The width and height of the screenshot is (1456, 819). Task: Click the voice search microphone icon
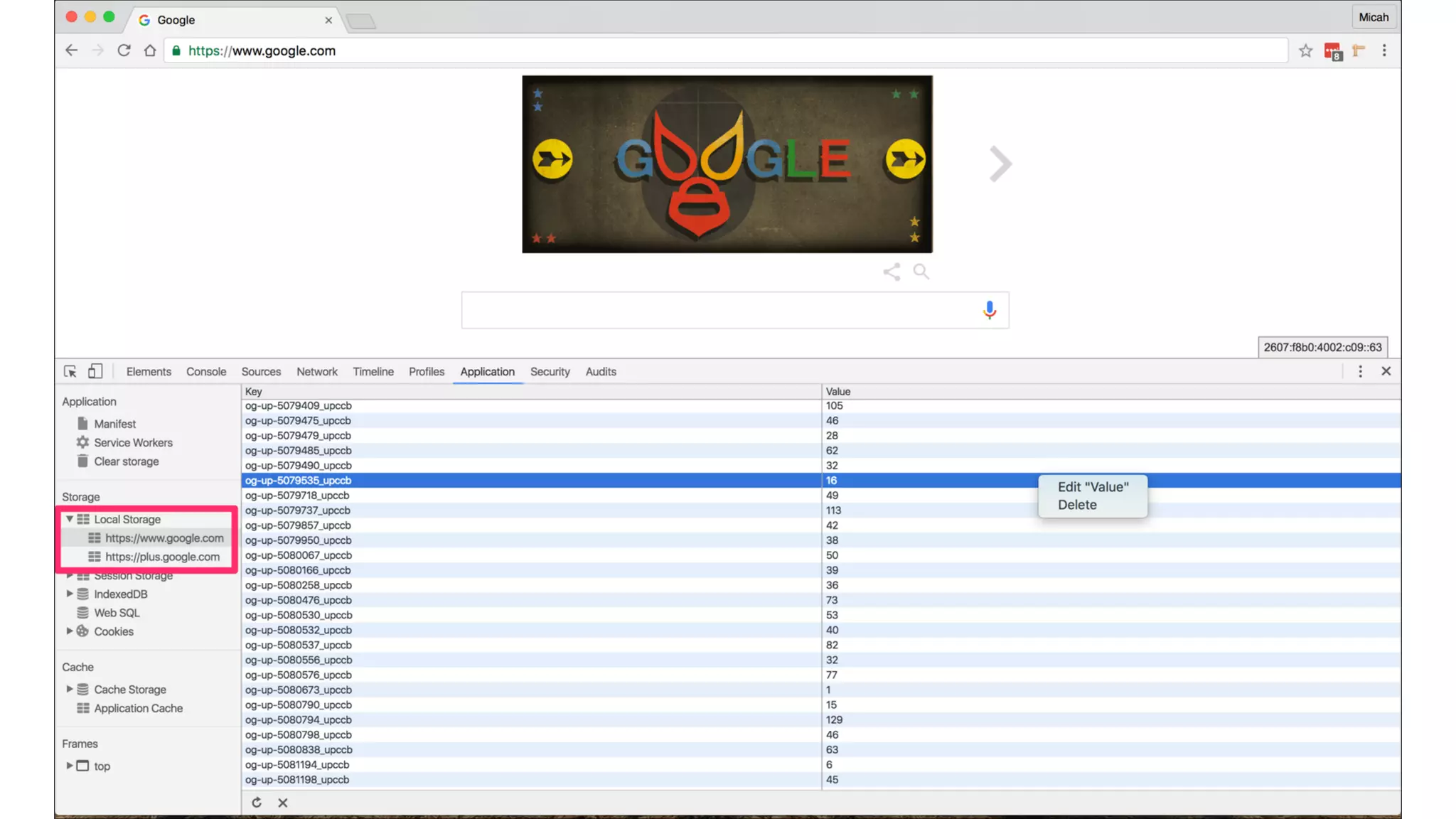989,310
